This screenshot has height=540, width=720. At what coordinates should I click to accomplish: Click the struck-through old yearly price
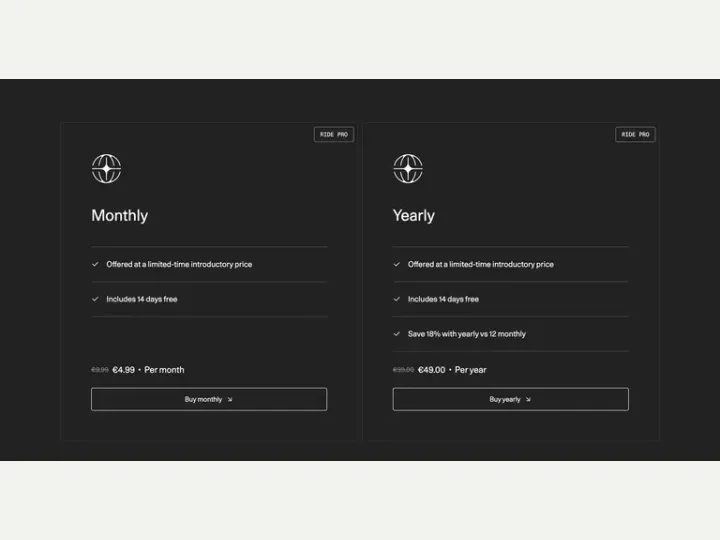403,370
